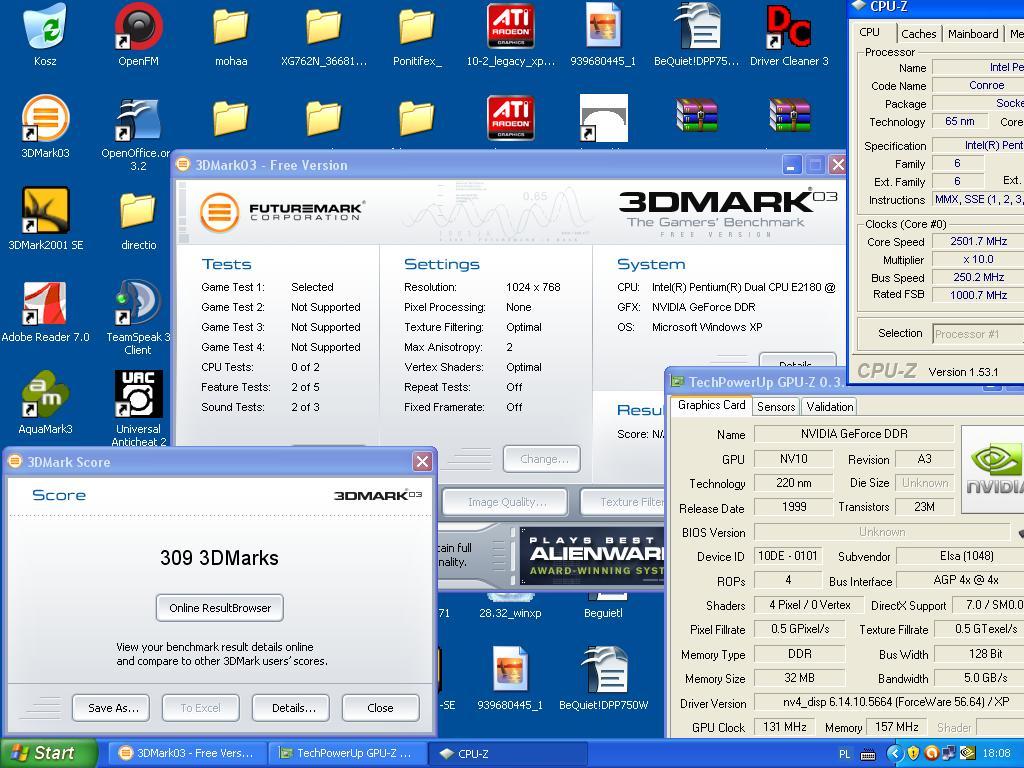Click the keyboard tray icon
Image resolution: width=1024 pixels, height=768 pixels.
point(868,754)
